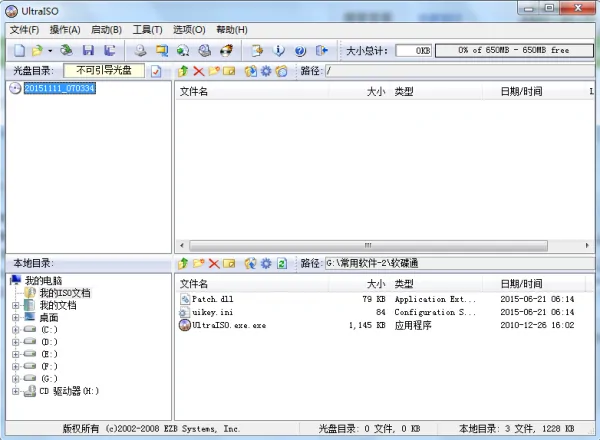Click red X delete in local directory toolbar
Viewport: 600px width, 440px height.
point(214,263)
